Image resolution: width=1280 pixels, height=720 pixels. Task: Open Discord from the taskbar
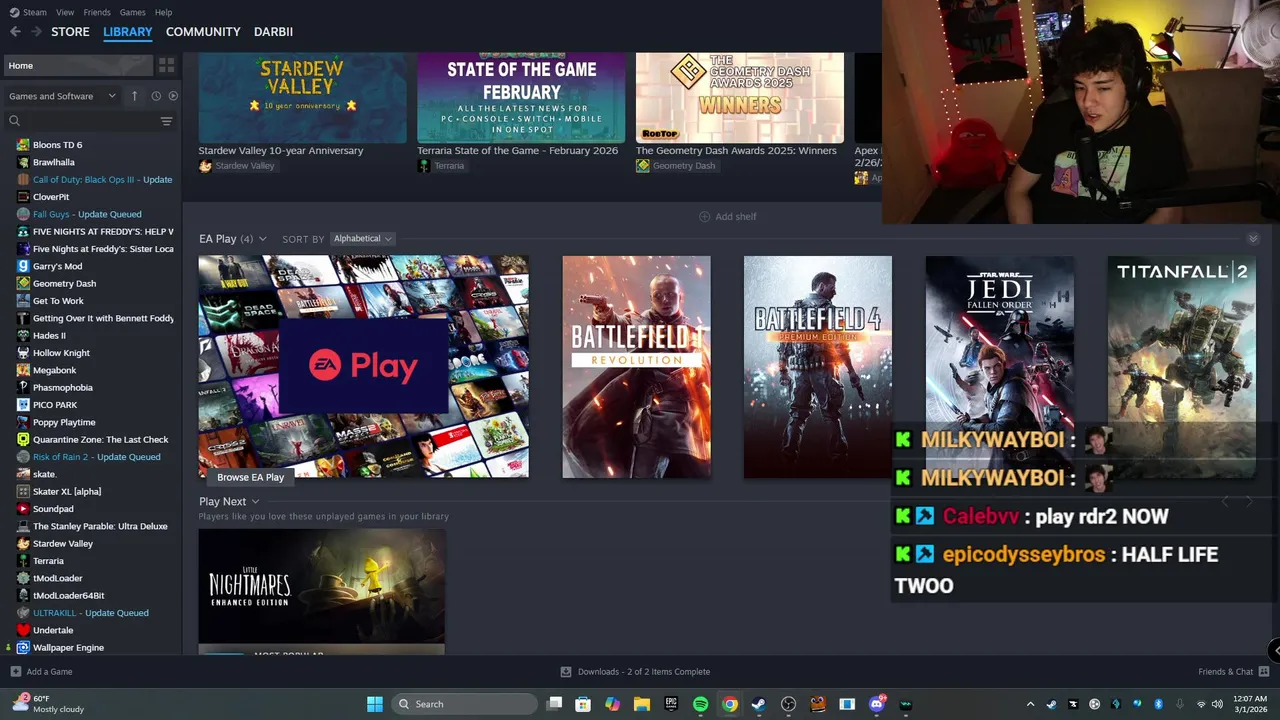[x=877, y=704]
